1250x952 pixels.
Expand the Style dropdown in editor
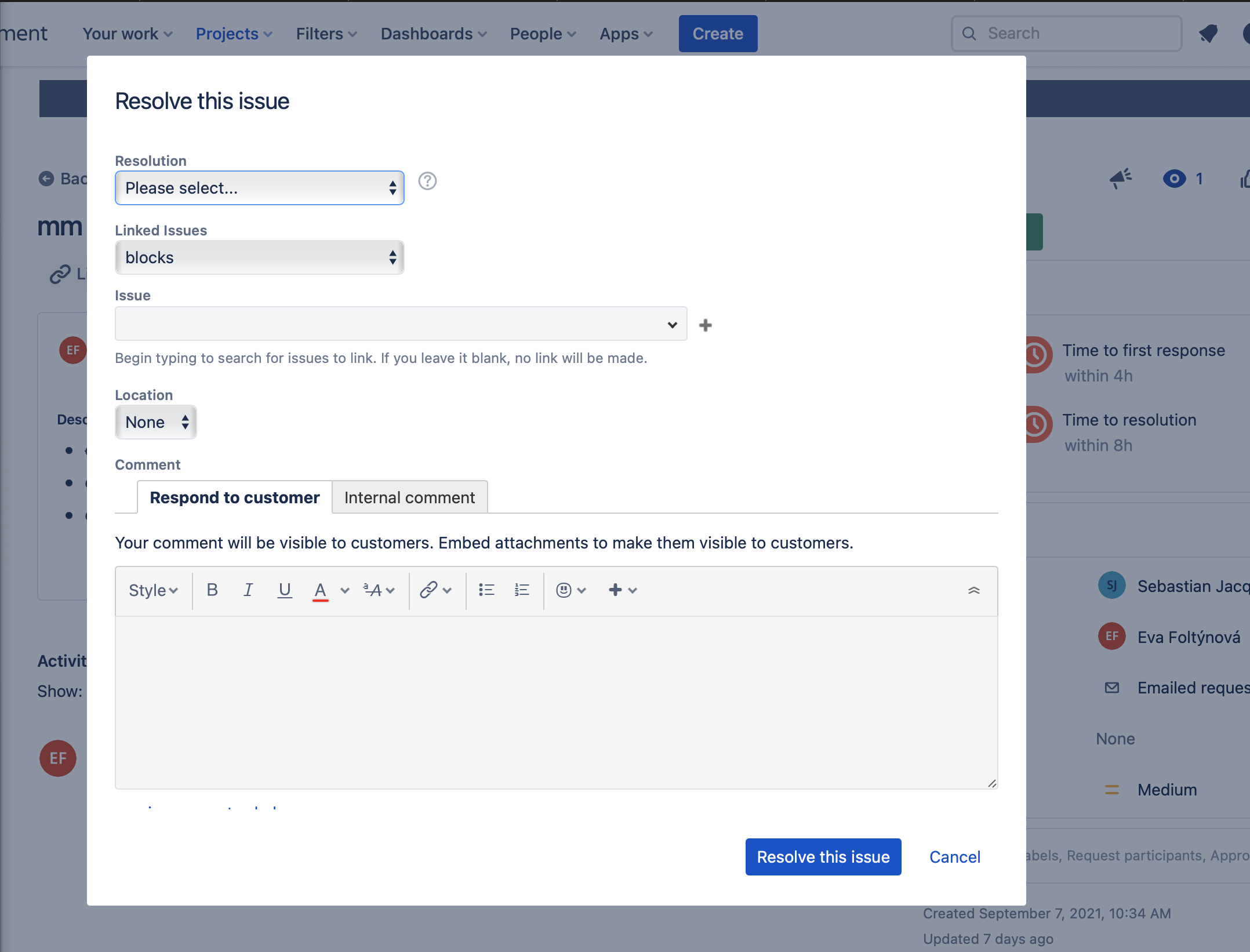[x=153, y=590]
